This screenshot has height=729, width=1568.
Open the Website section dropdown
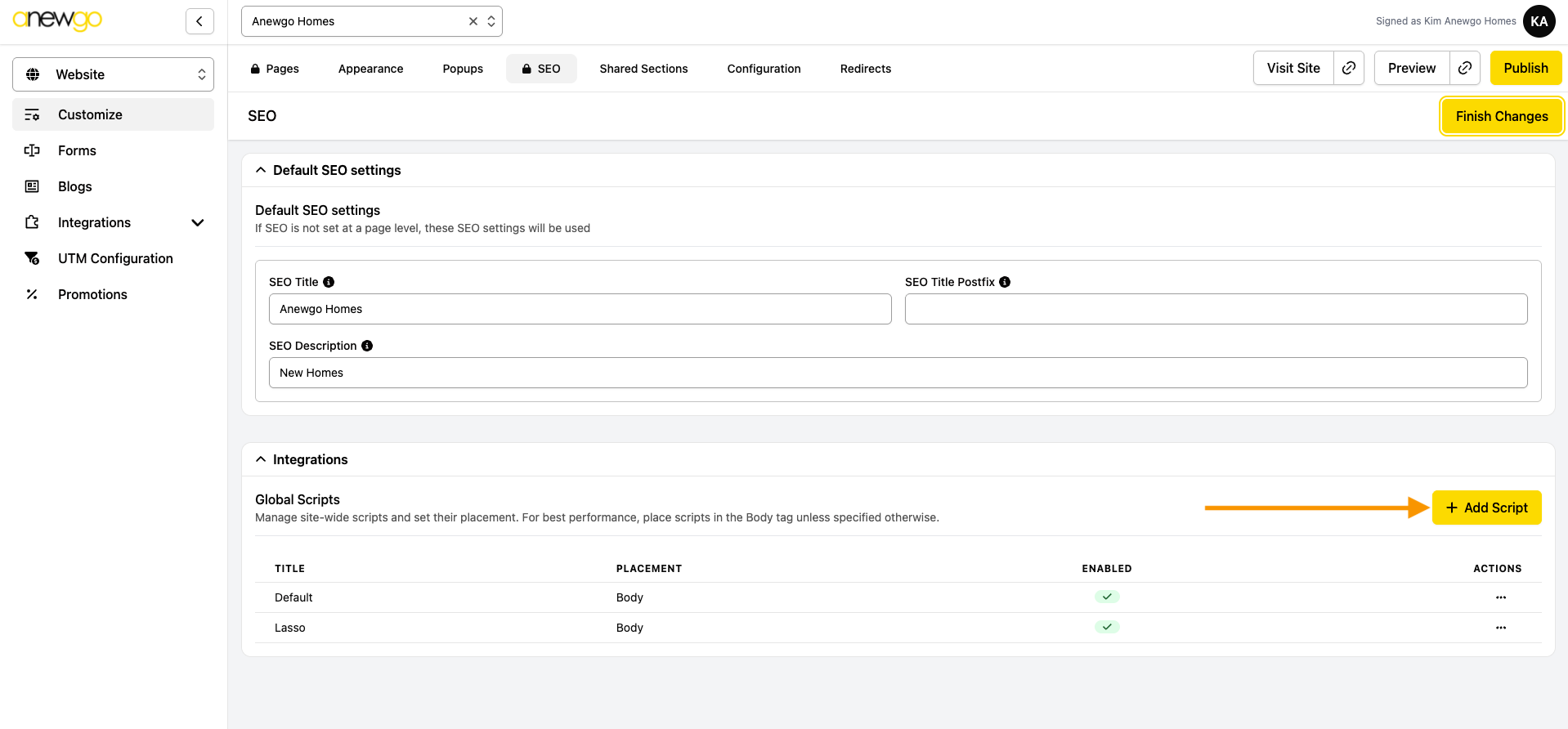click(x=113, y=74)
